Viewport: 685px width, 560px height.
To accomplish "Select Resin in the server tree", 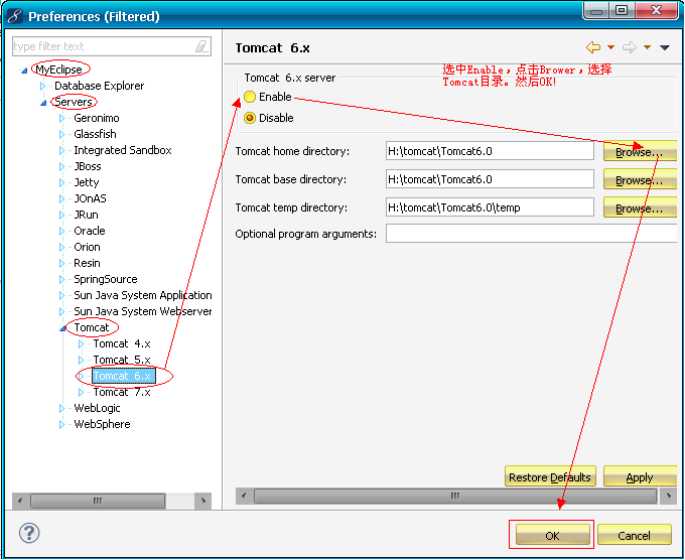I will pyautogui.click(x=87, y=263).
